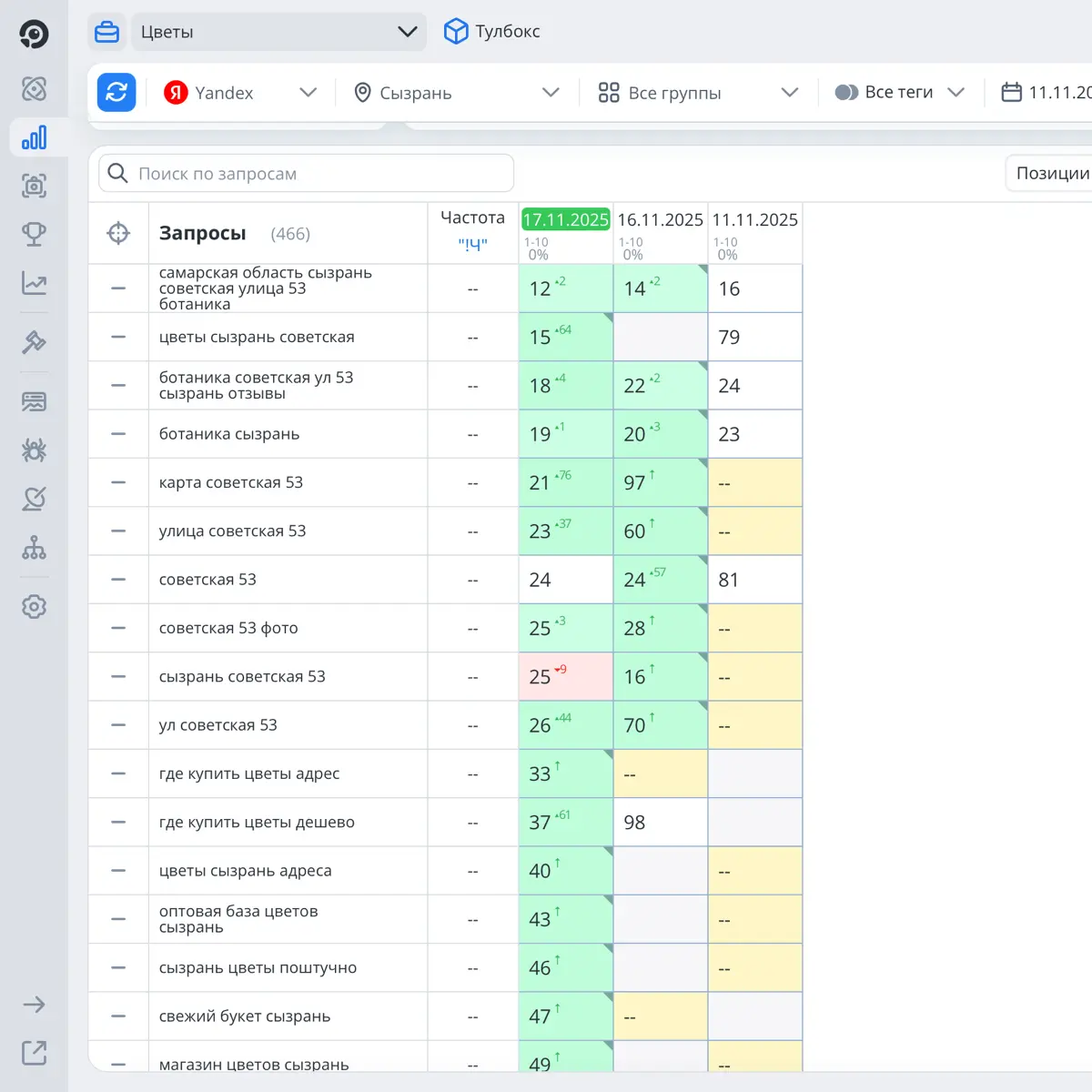Open the Yandex search engine dropdown
This screenshot has width=1092, height=1092.
240,92
